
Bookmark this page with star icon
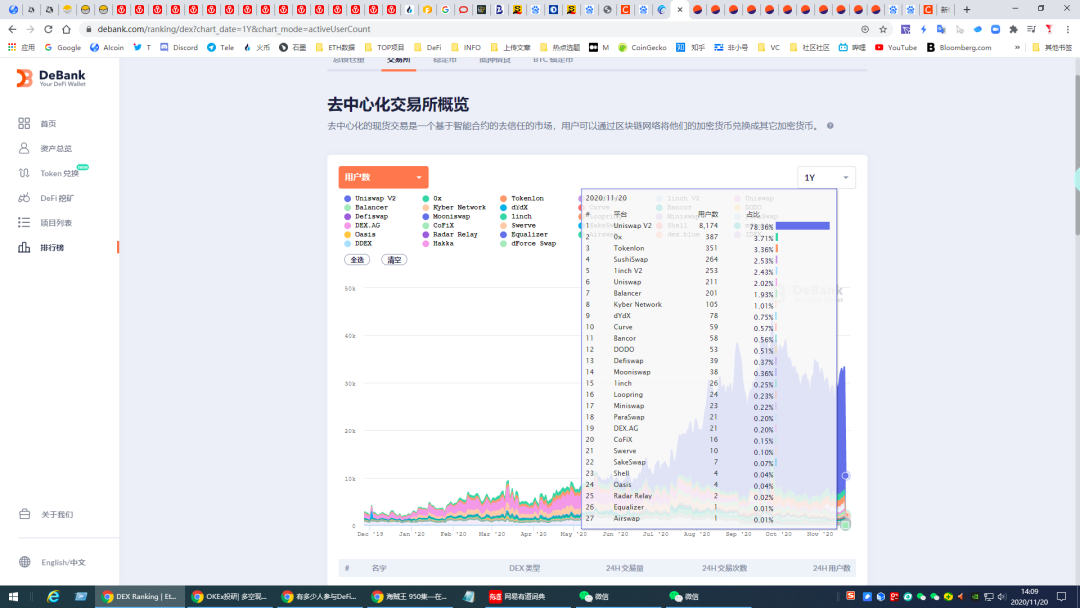[x=883, y=29]
